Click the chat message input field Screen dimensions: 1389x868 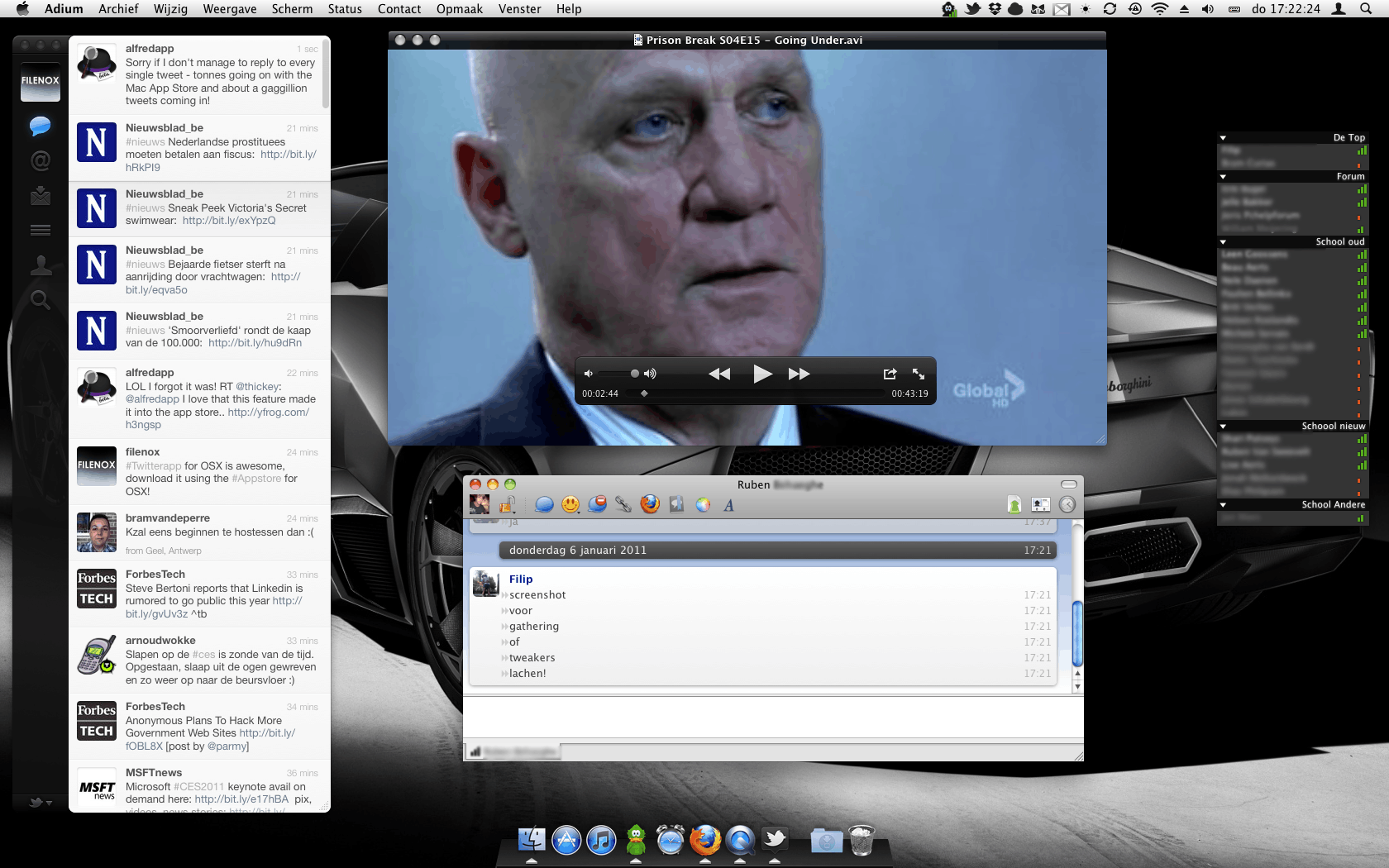[773, 718]
